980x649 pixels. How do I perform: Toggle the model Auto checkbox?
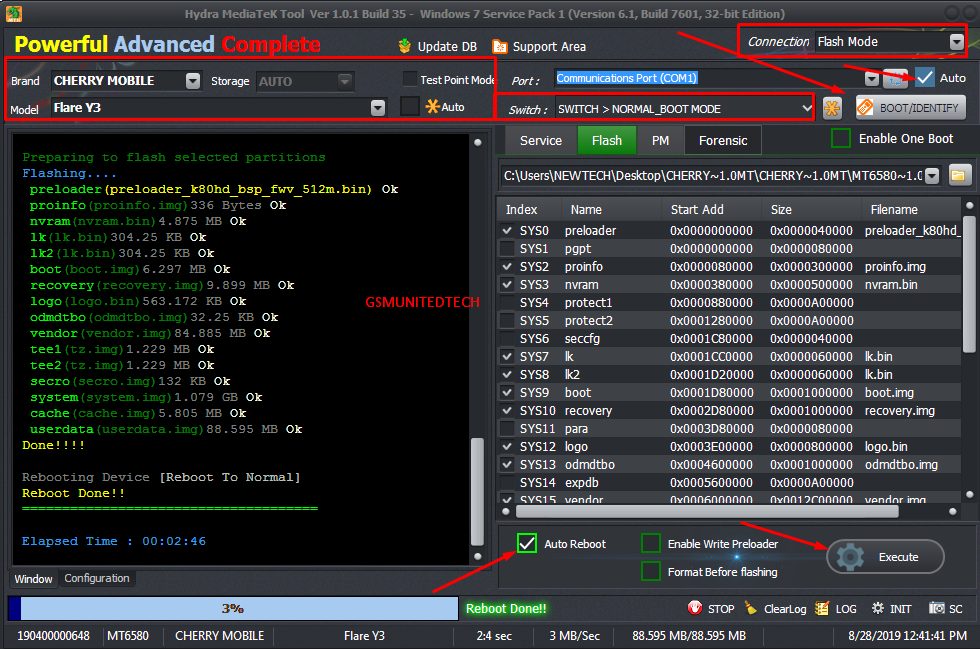[x=409, y=106]
